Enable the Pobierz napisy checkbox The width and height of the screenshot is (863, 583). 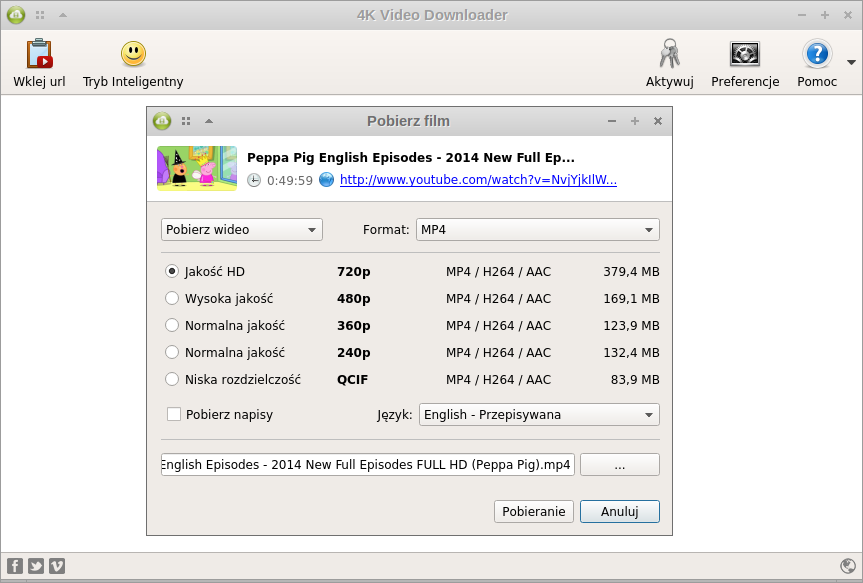click(174, 414)
